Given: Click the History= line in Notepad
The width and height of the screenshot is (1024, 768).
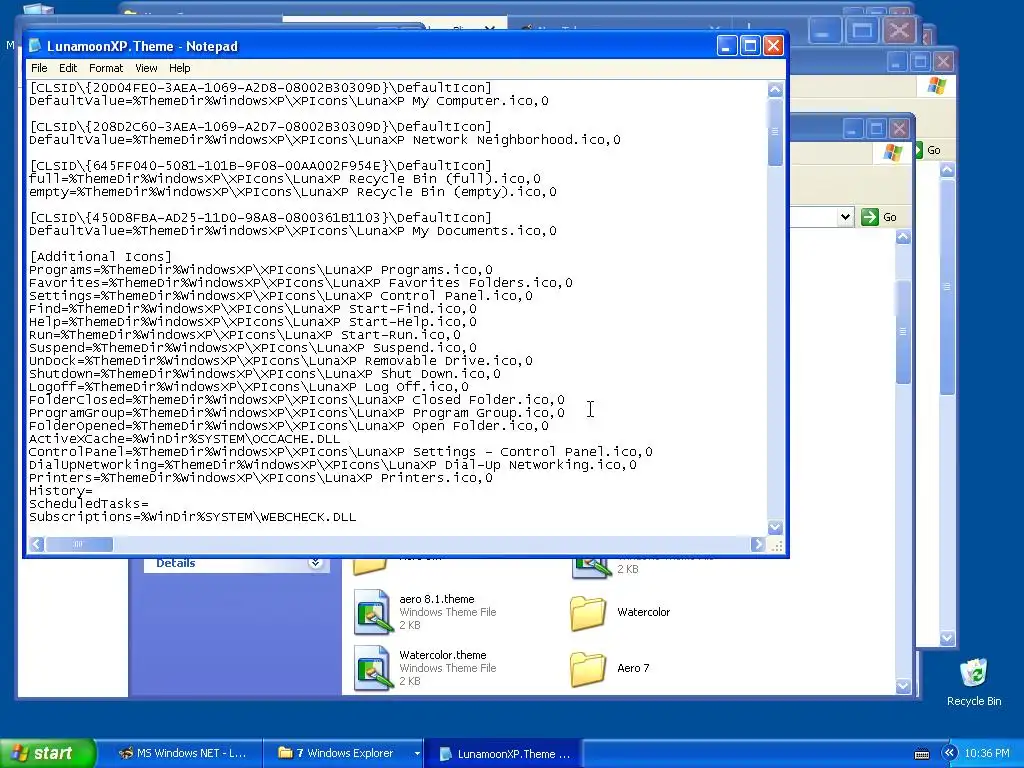Looking at the screenshot, I should pos(61,491).
